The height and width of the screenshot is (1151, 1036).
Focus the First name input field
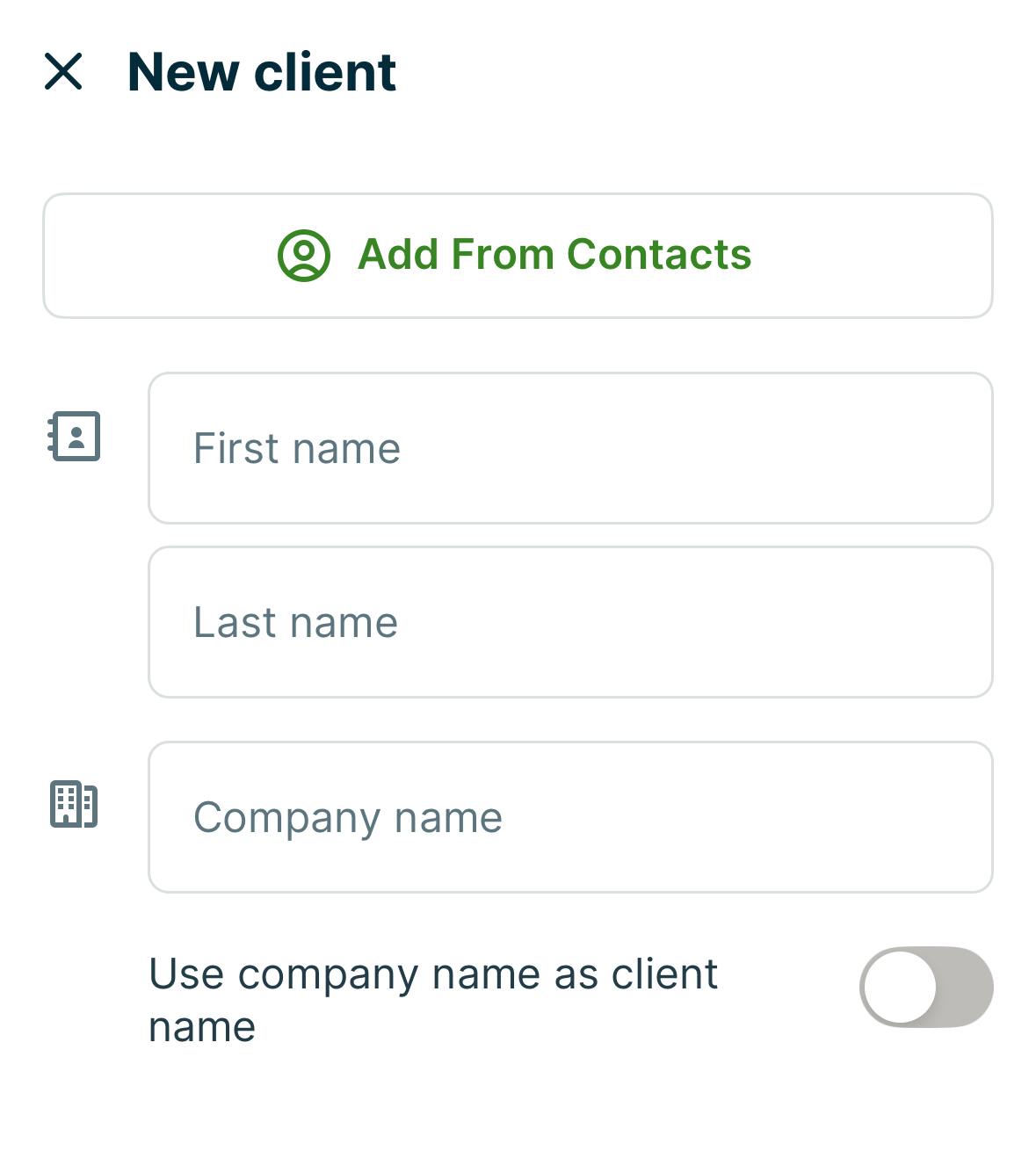pyautogui.click(x=570, y=448)
